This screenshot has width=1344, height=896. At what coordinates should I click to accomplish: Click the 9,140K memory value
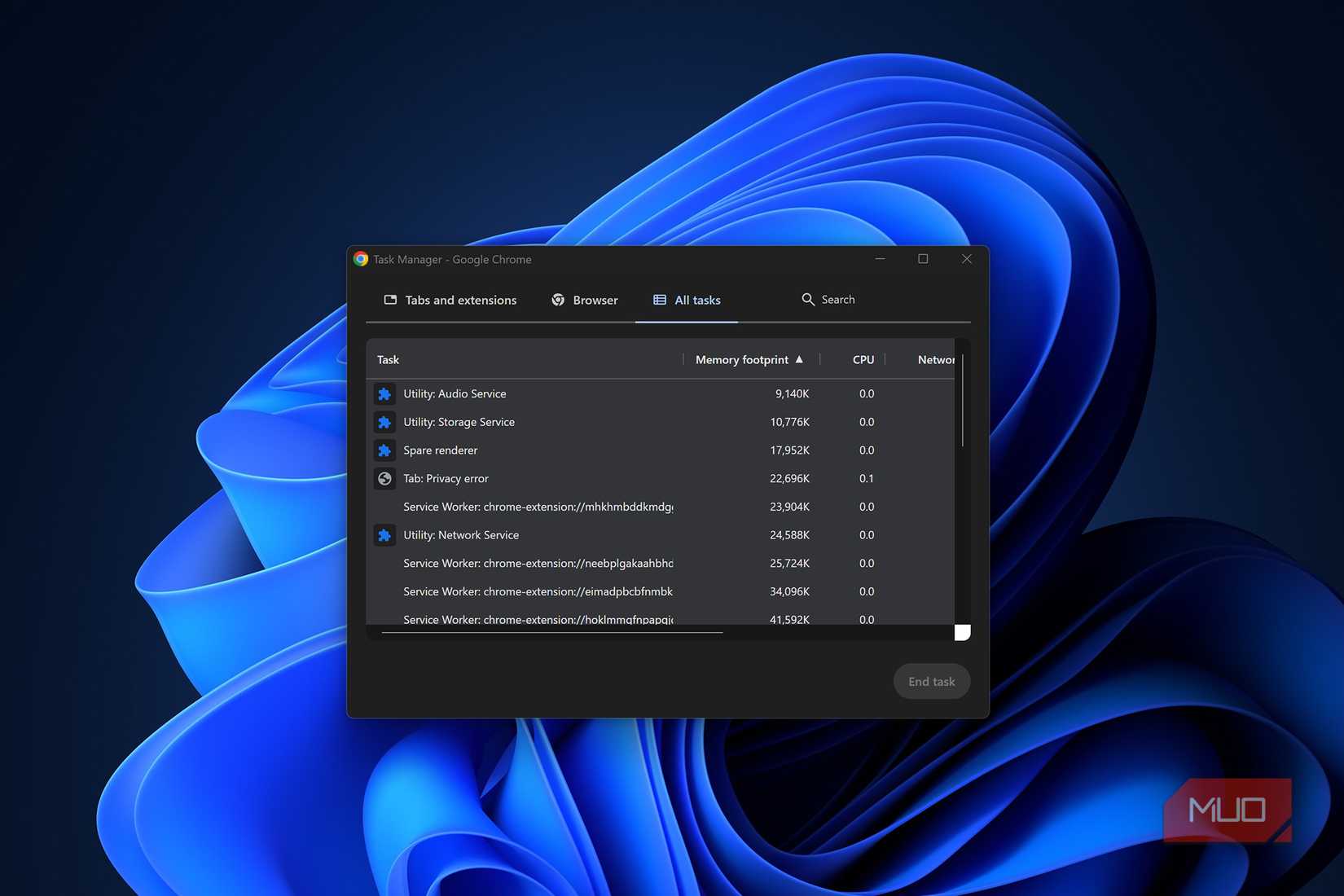point(792,394)
